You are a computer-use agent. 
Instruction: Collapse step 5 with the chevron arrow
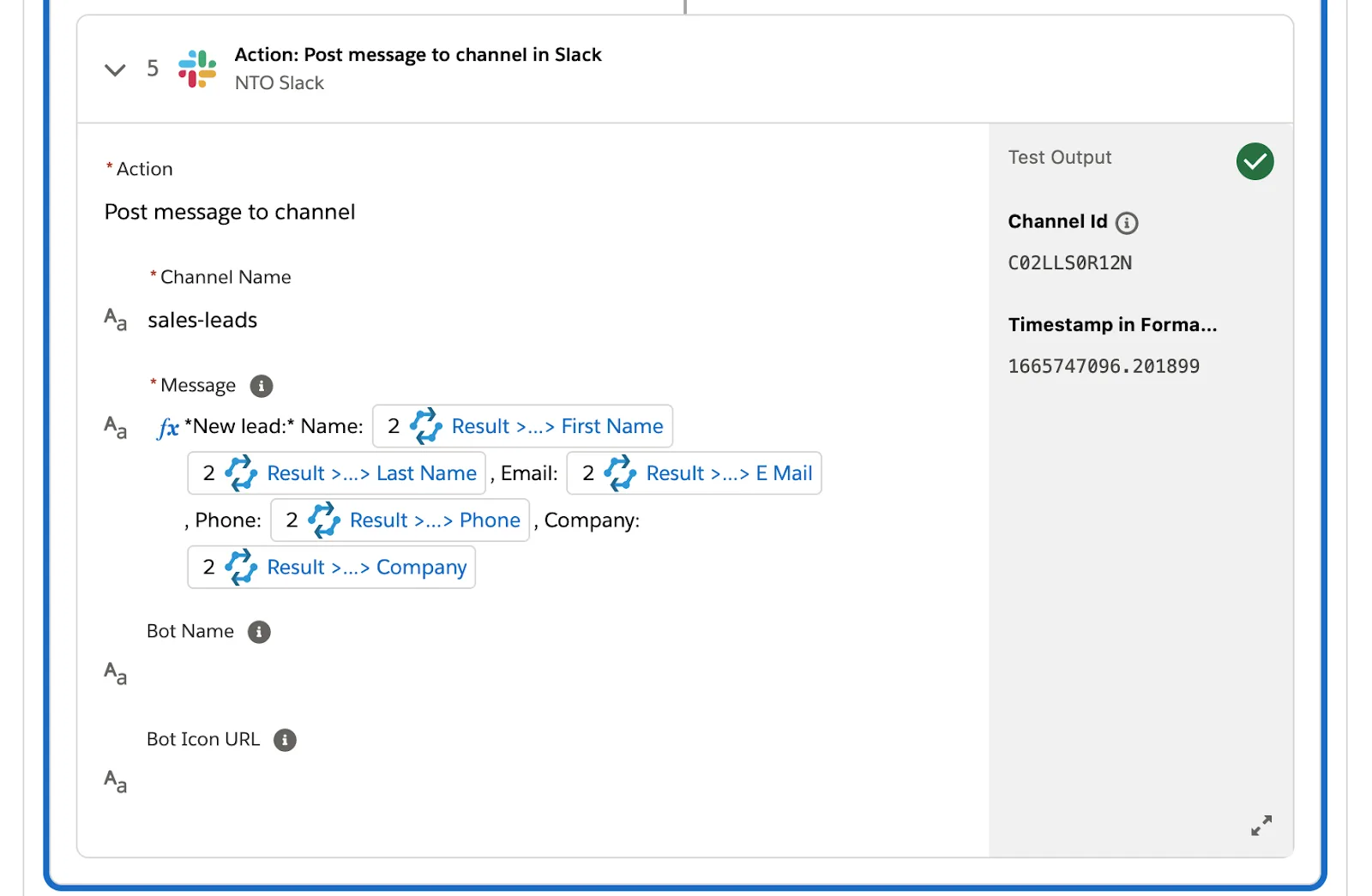pyautogui.click(x=115, y=69)
